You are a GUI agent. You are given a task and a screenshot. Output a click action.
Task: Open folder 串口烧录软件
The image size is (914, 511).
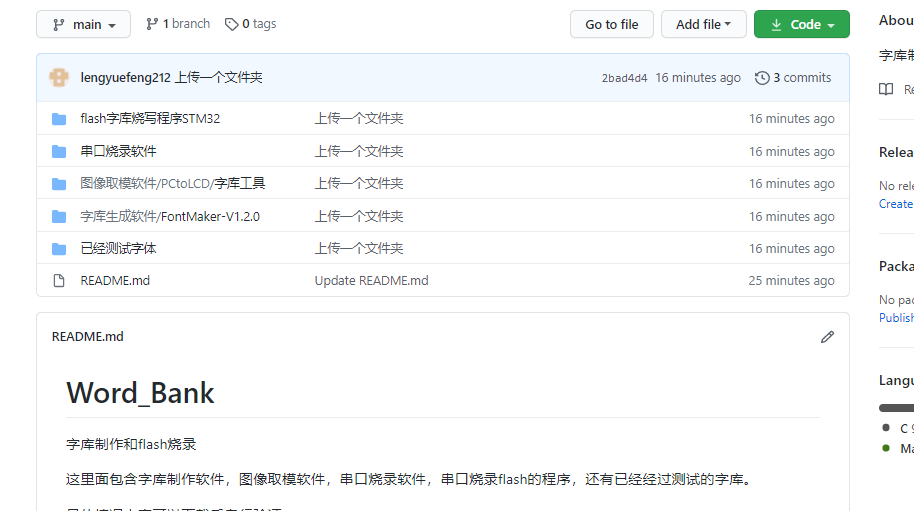click(x=118, y=151)
